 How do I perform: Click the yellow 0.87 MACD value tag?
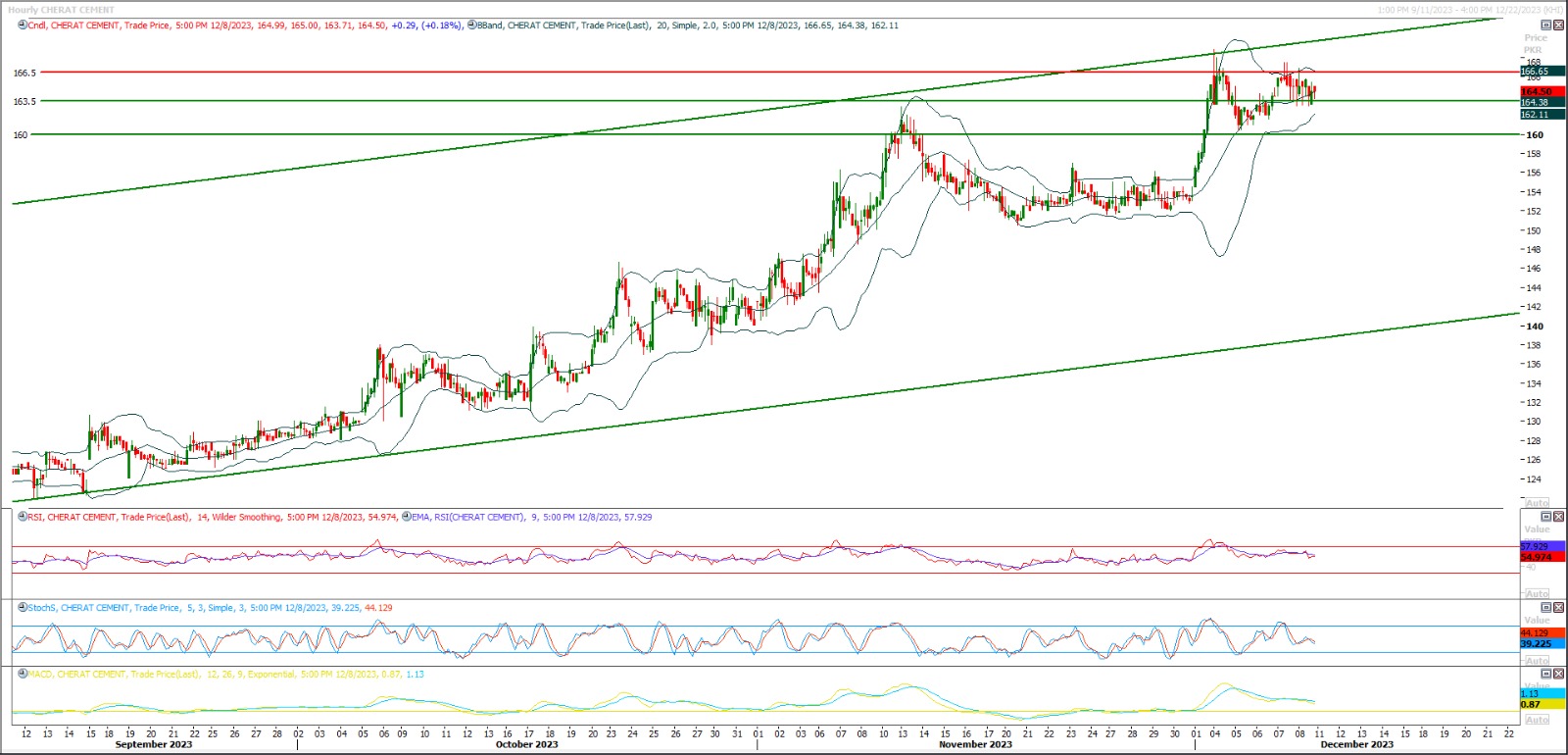coord(1542,704)
